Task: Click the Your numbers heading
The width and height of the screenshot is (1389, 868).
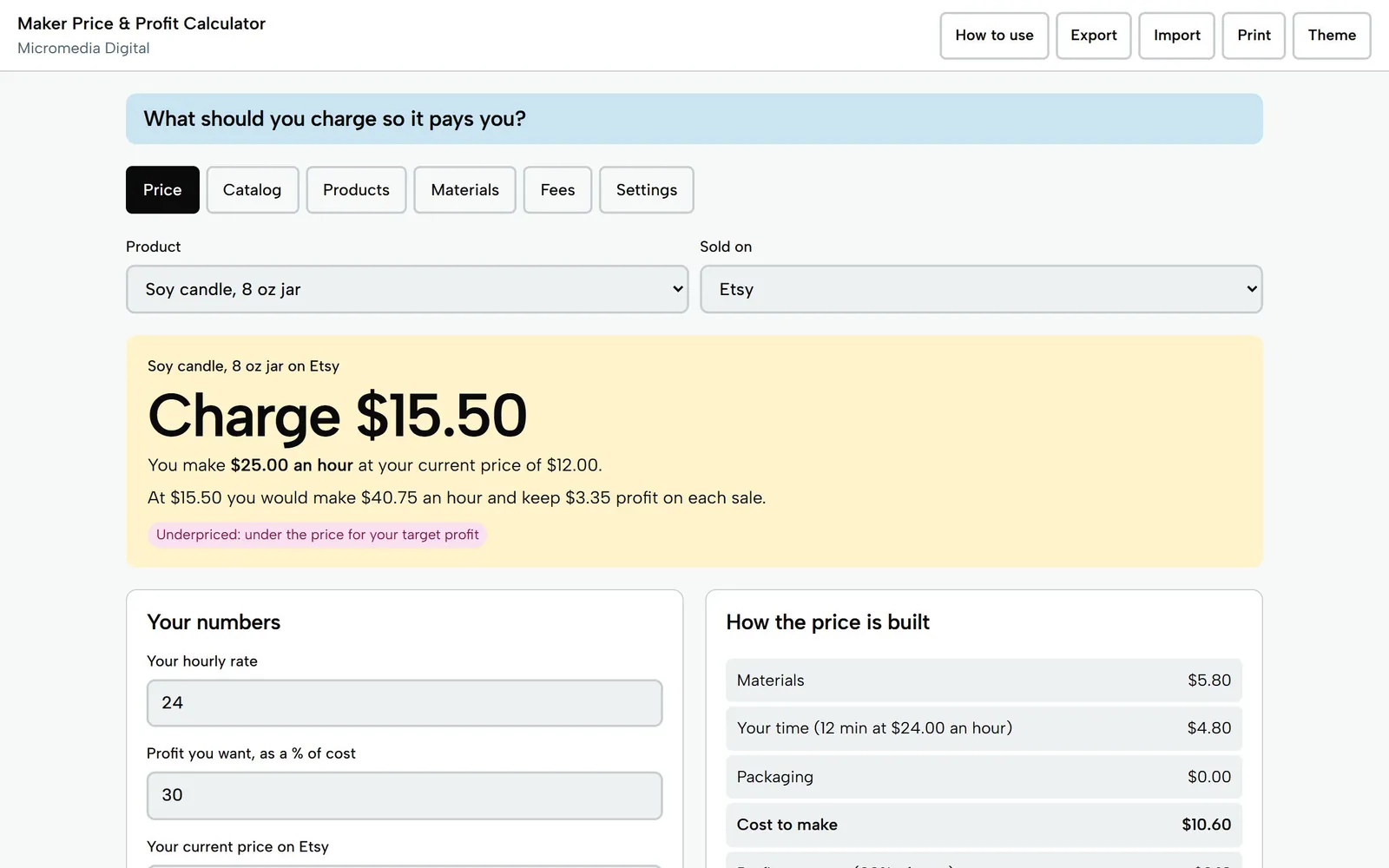Action: click(214, 622)
